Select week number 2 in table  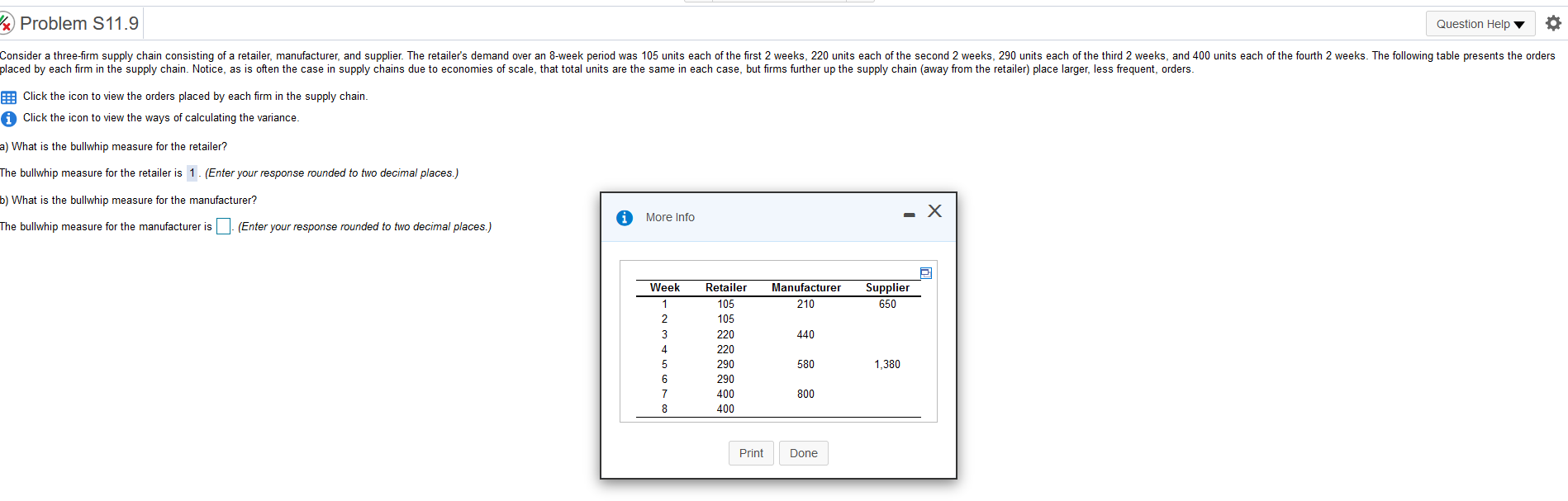(664, 319)
